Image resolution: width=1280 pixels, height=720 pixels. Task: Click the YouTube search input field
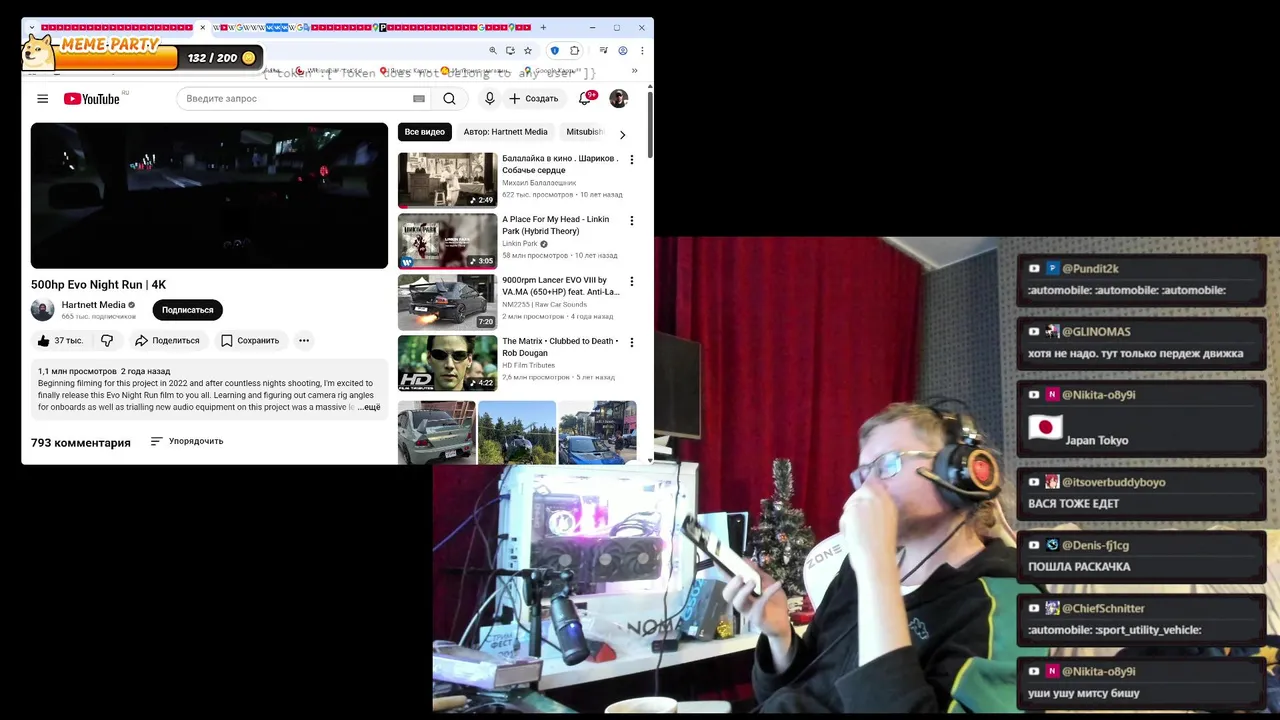(x=297, y=98)
